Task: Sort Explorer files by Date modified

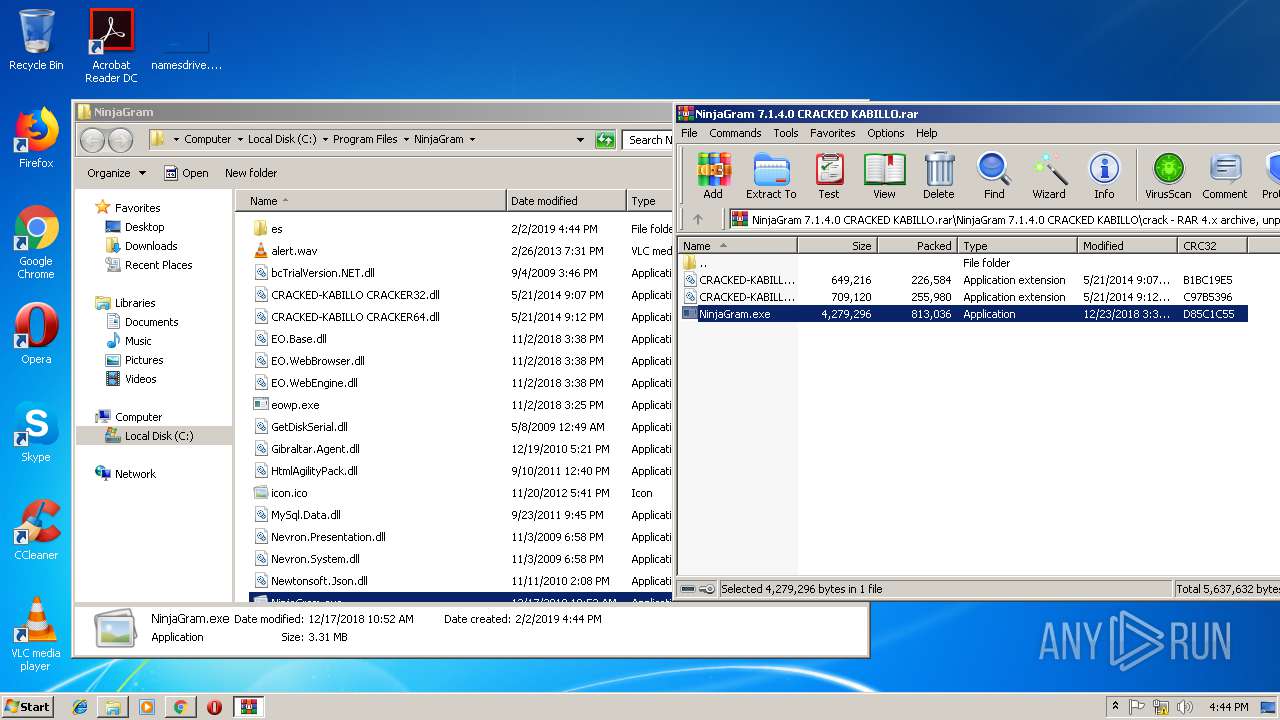Action: tap(566, 201)
